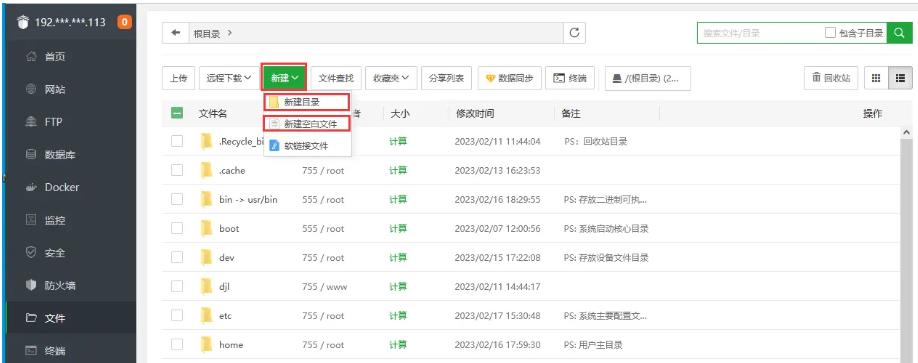Viewport: 918px width, 363px height.
Task: Click the 数据同步 button
Action: [x=509, y=78]
